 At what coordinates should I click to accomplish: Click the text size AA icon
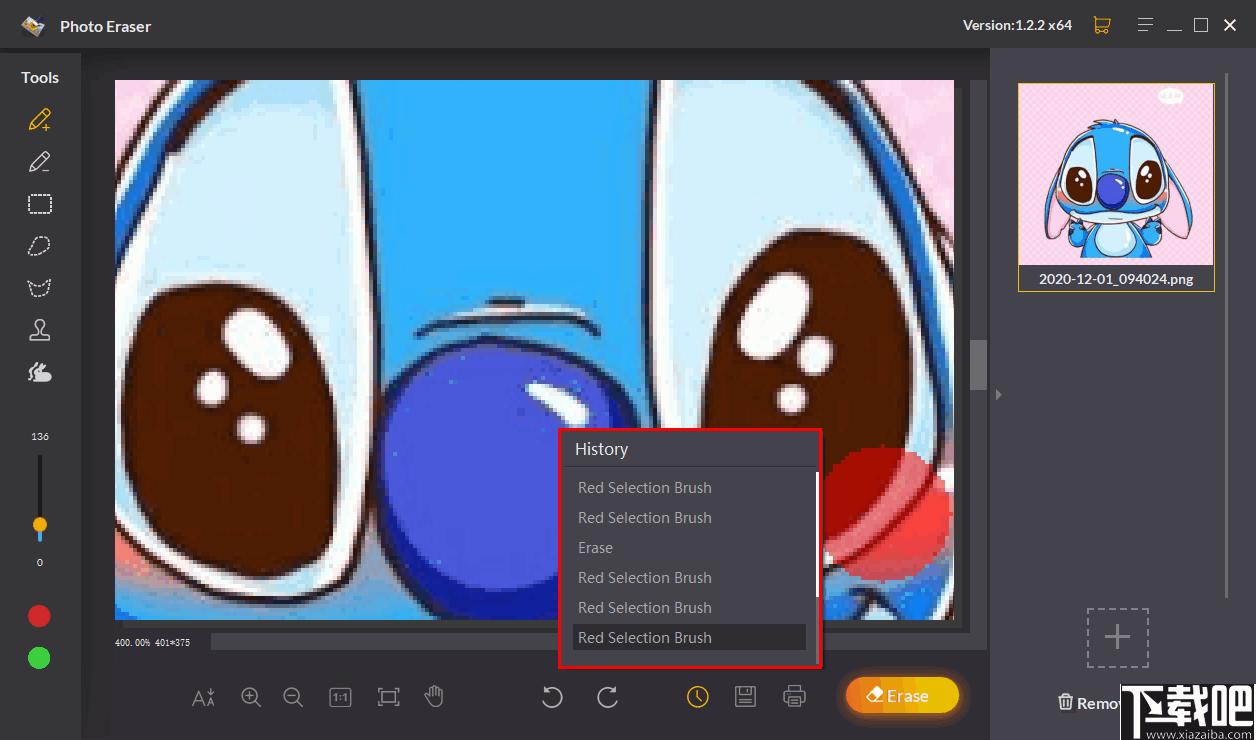click(x=204, y=697)
